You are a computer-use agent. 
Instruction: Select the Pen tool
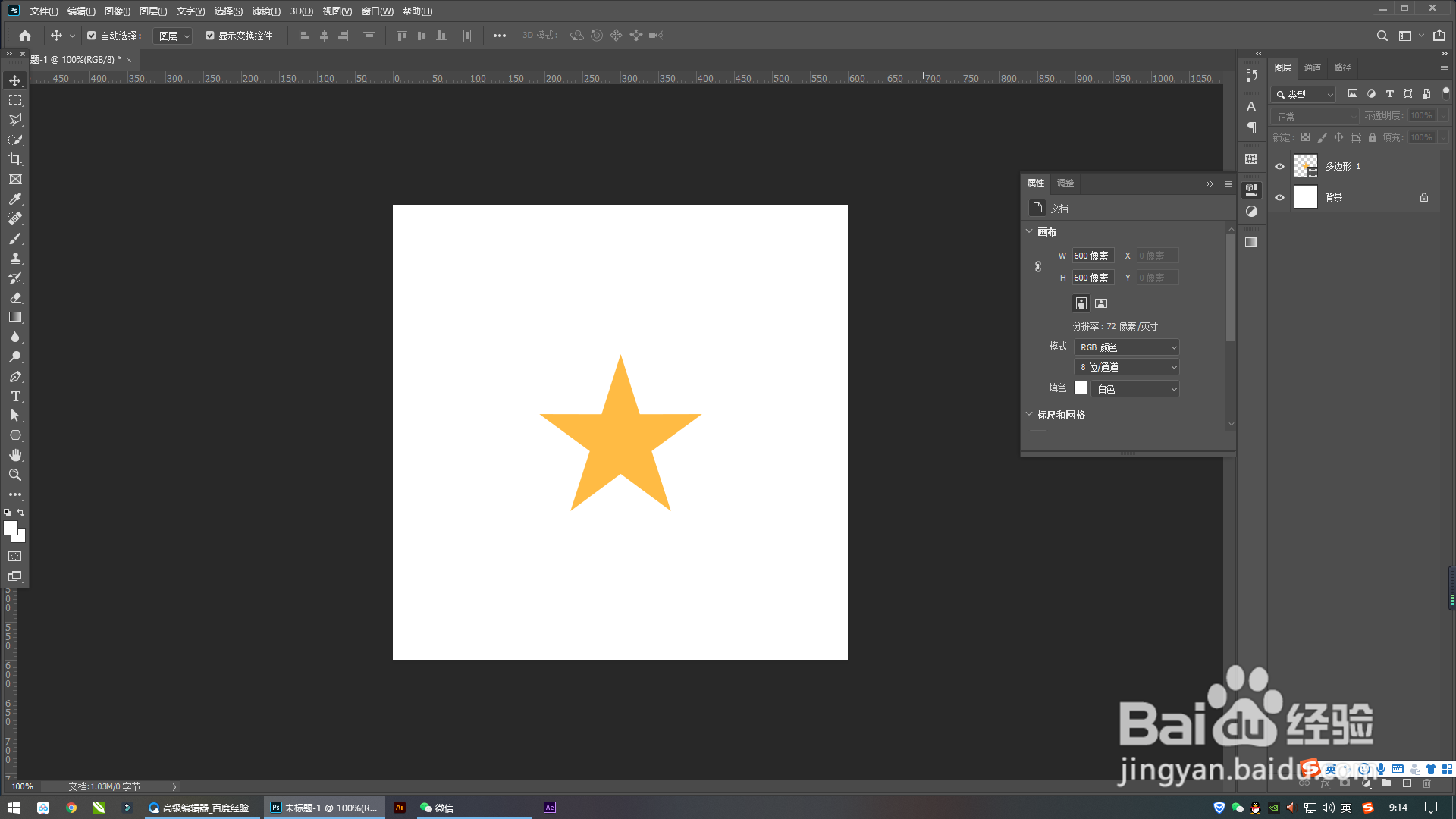(x=15, y=376)
